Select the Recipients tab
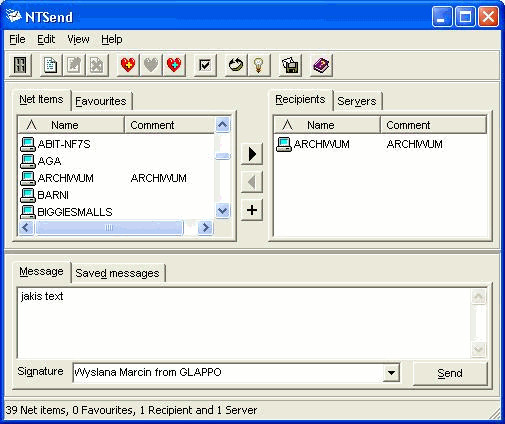 [300, 99]
